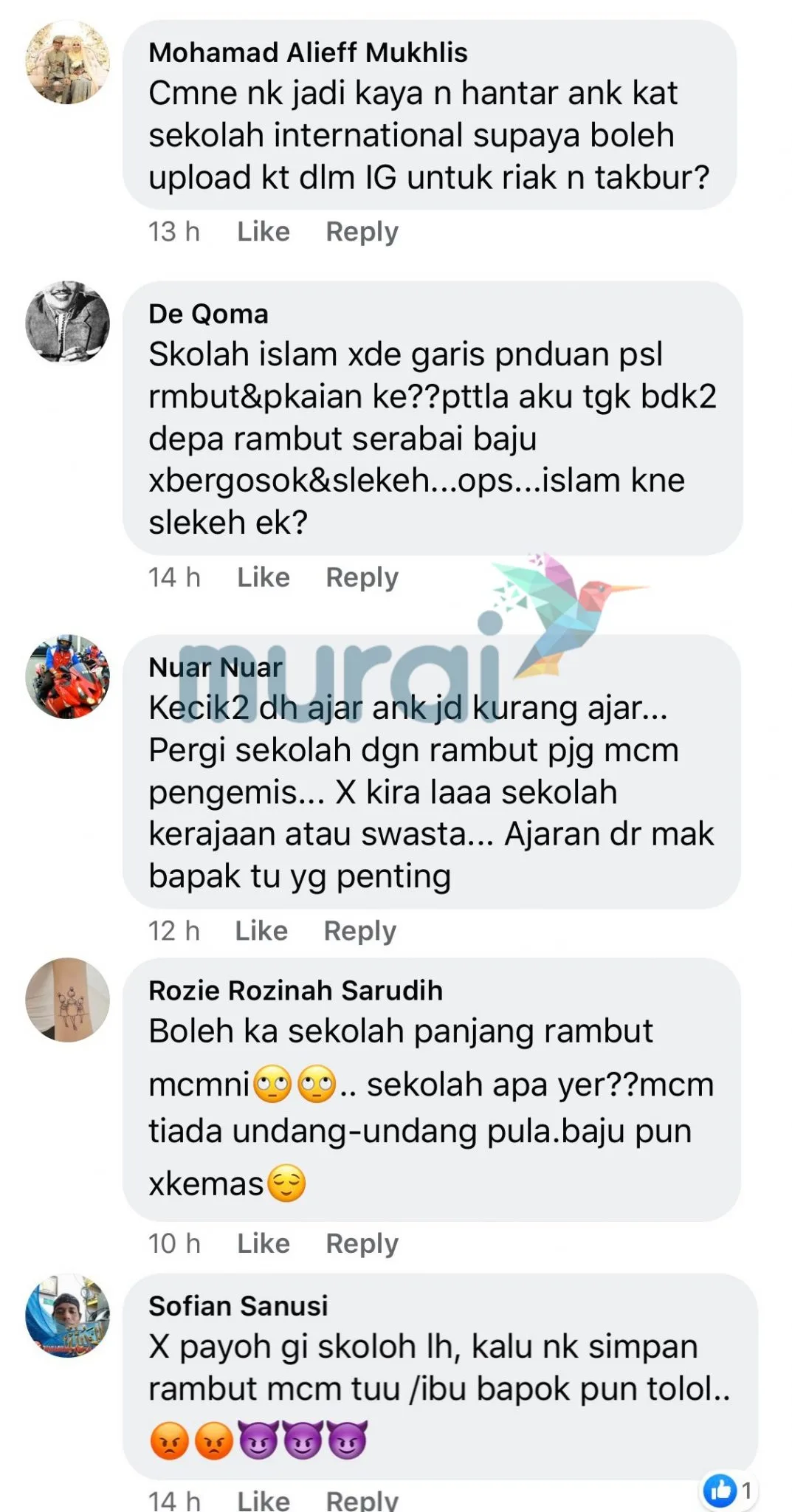Image resolution: width=792 pixels, height=1512 pixels.
Task: Click the 13 h timestamp
Action: point(174,232)
